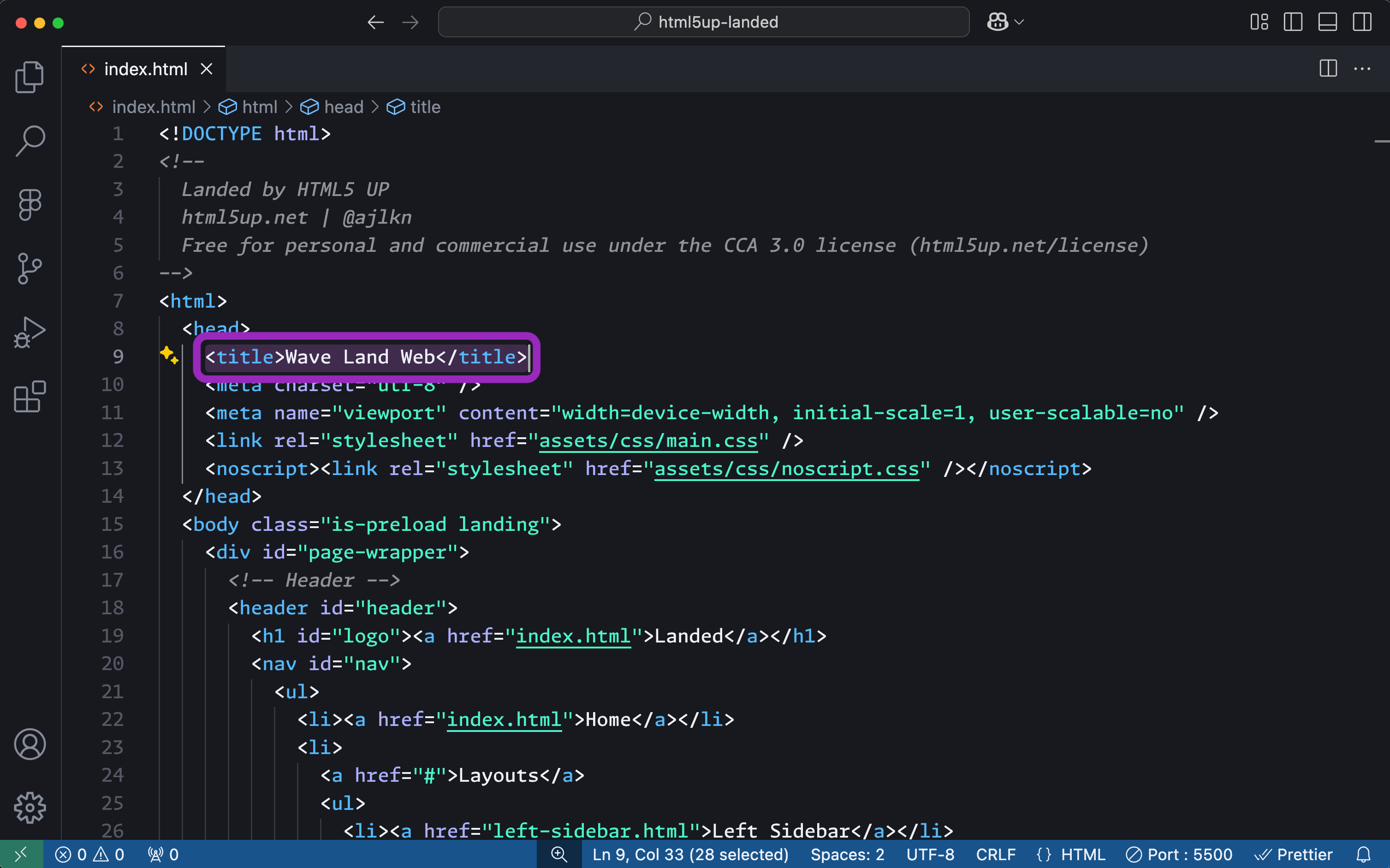Open the editor More Actions menu
The image size is (1390, 868).
1362,69
